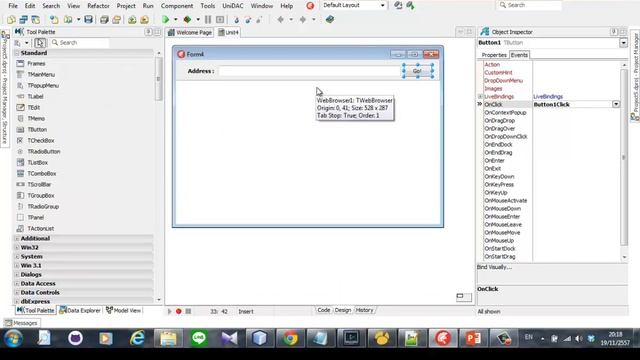Select the OnKeyPress event row
The height and width of the screenshot is (360, 640).
pyautogui.click(x=499, y=184)
